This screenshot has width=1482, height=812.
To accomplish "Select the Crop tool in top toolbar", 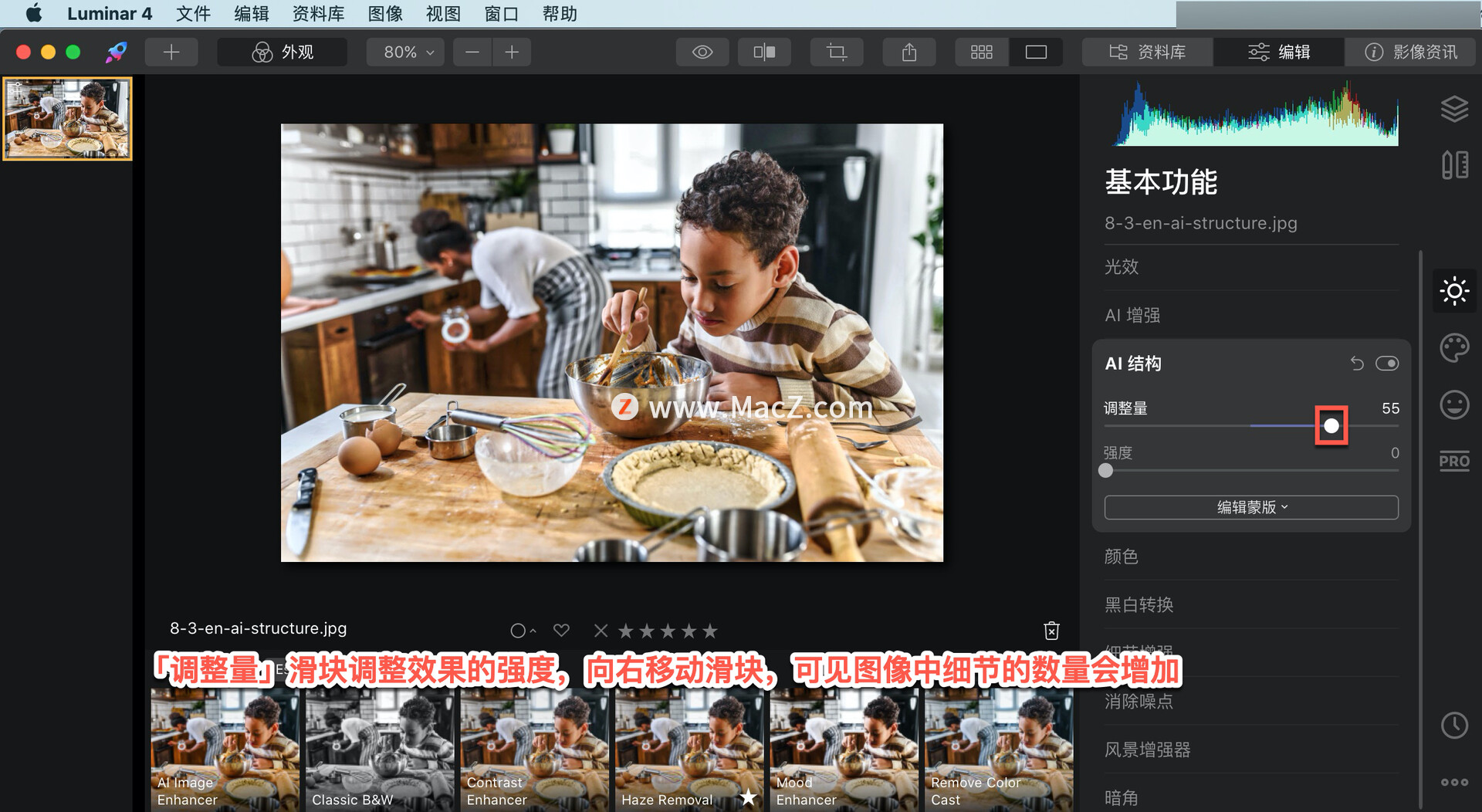I will pos(837,52).
